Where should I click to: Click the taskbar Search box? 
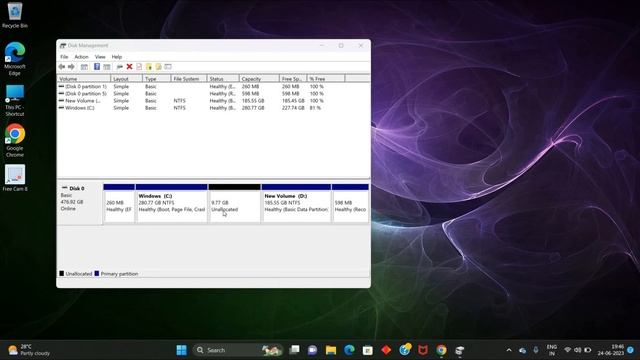pos(238,350)
